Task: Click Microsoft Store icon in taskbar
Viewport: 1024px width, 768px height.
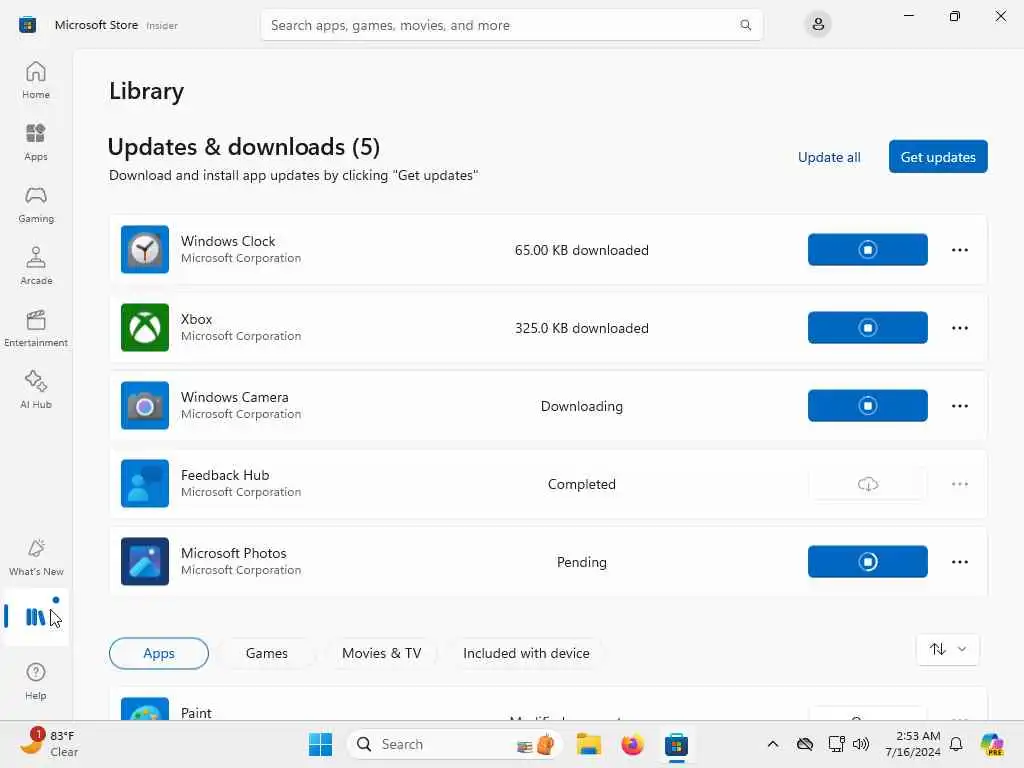Action: [x=676, y=744]
